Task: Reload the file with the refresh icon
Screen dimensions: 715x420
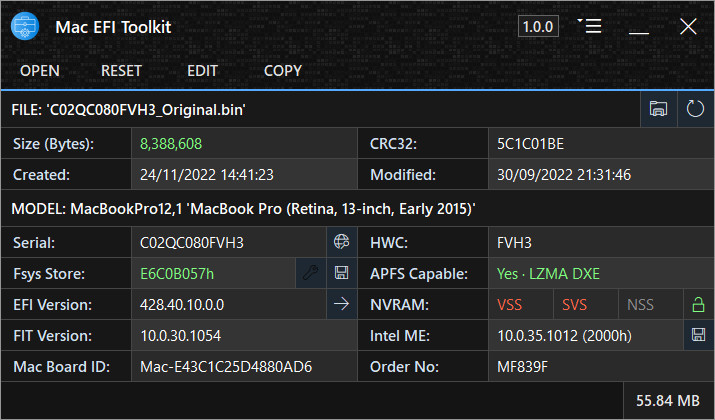Action: (x=695, y=109)
